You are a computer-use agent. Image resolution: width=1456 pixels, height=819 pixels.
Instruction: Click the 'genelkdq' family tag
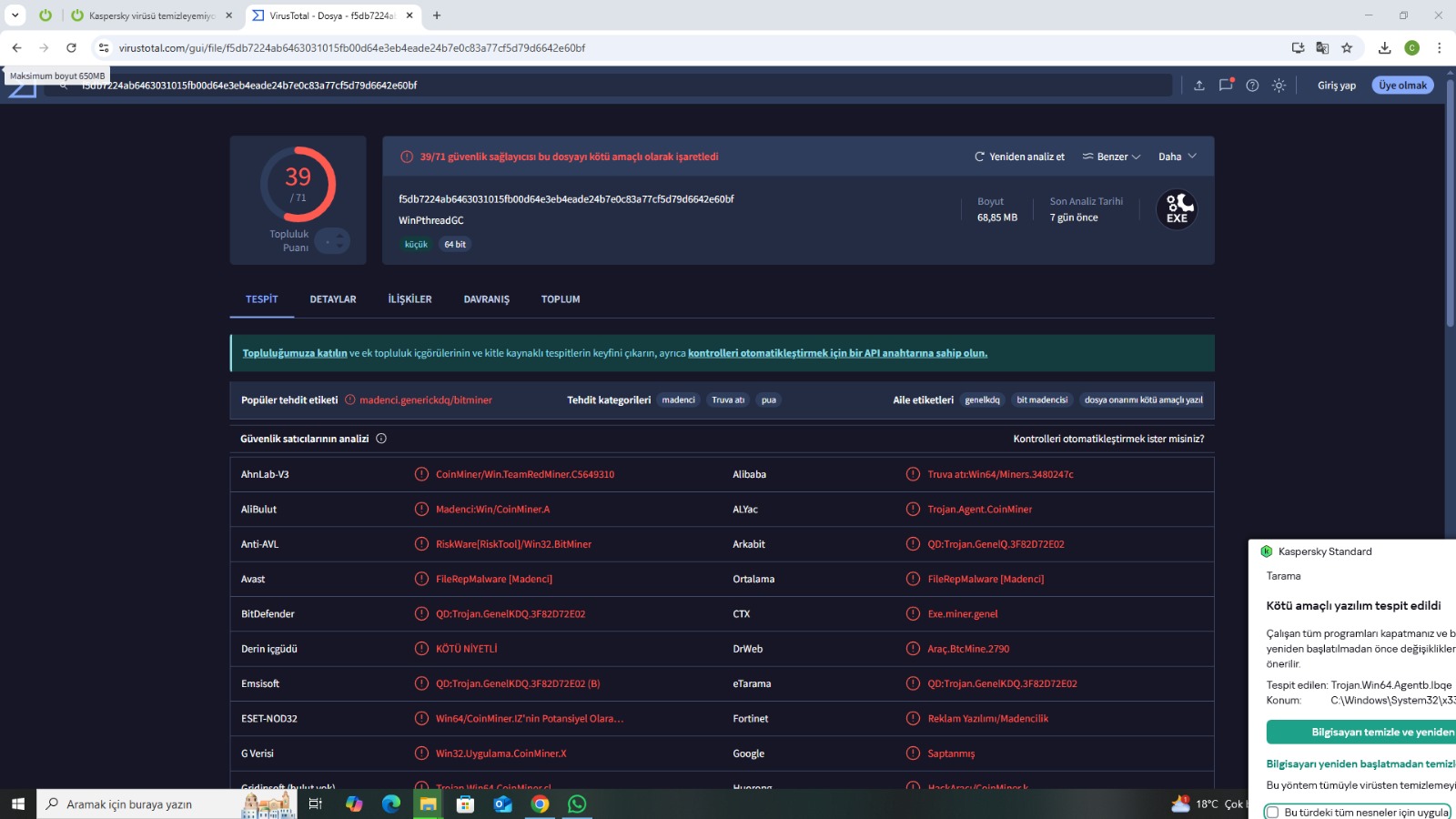[x=982, y=400]
